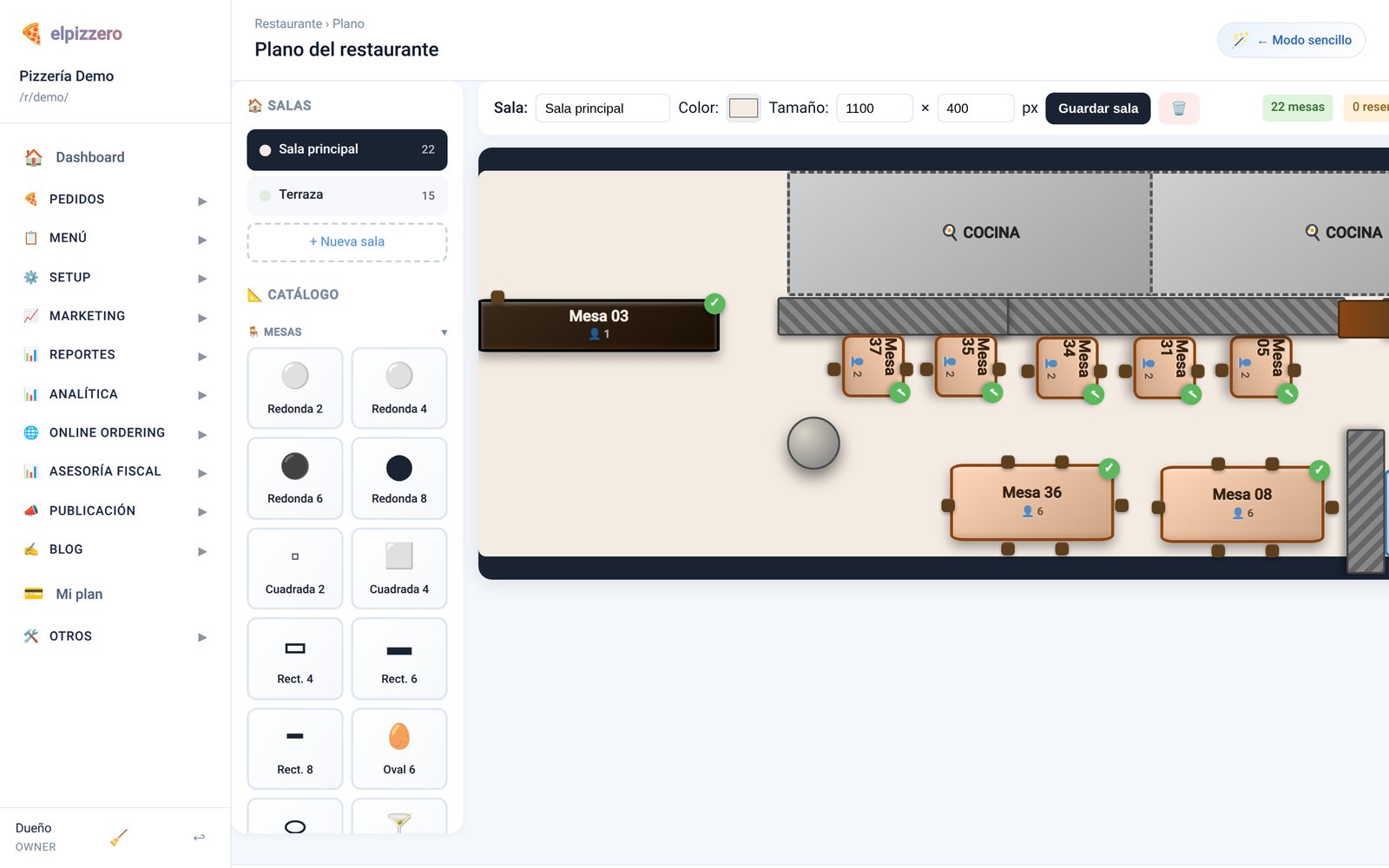
Task: Pick the Rect. 6 table item
Action: click(399, 659)
